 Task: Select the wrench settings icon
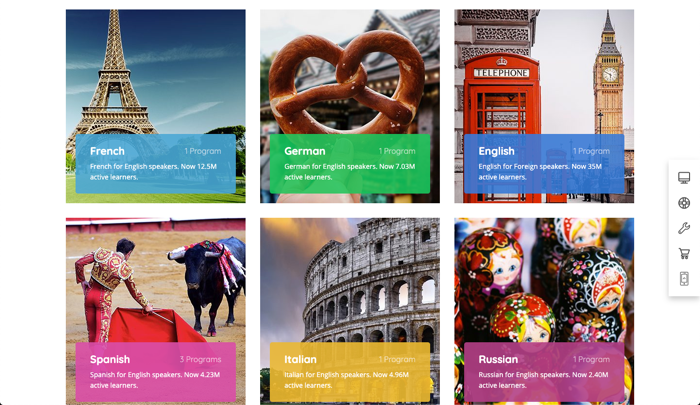click(683, 228)
